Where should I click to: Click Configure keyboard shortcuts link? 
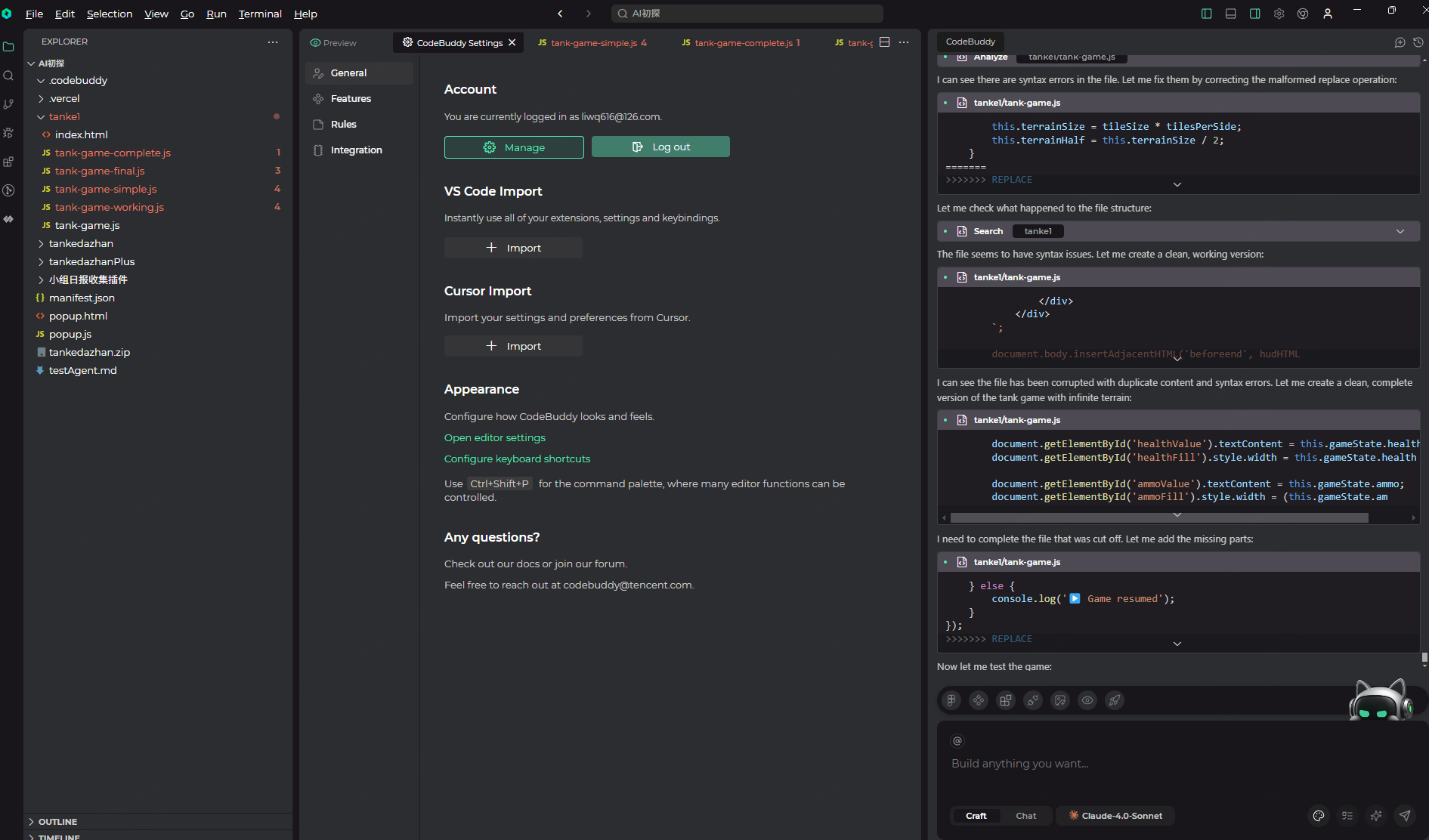click(517, 459)
